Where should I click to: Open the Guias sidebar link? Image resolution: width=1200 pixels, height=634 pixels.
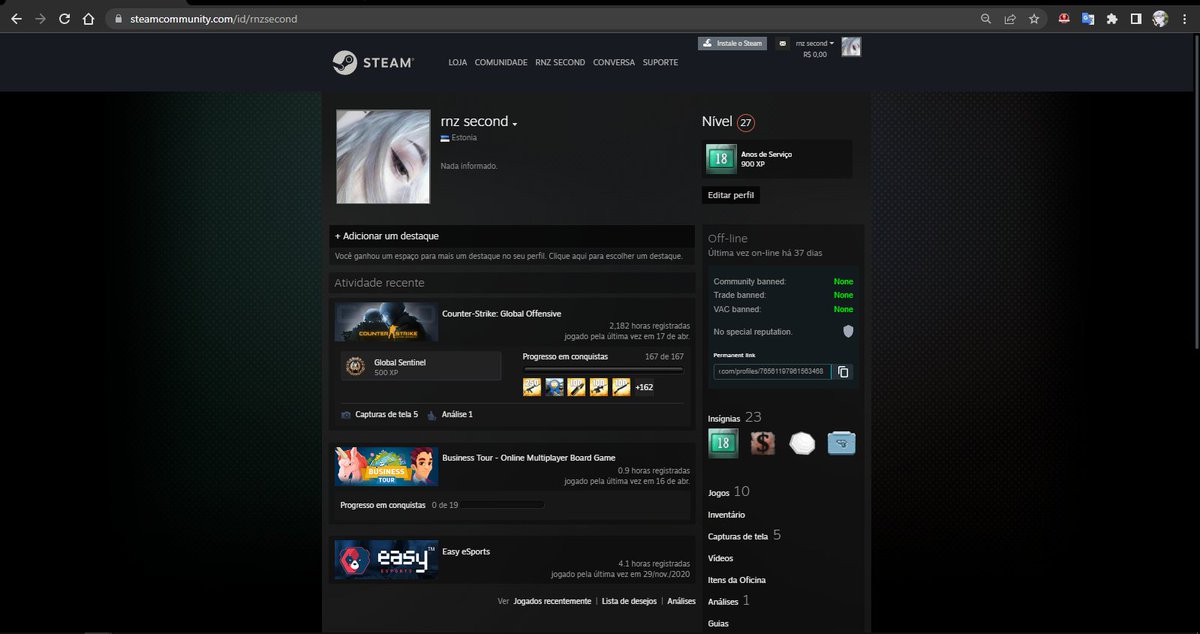pos(718,623)
